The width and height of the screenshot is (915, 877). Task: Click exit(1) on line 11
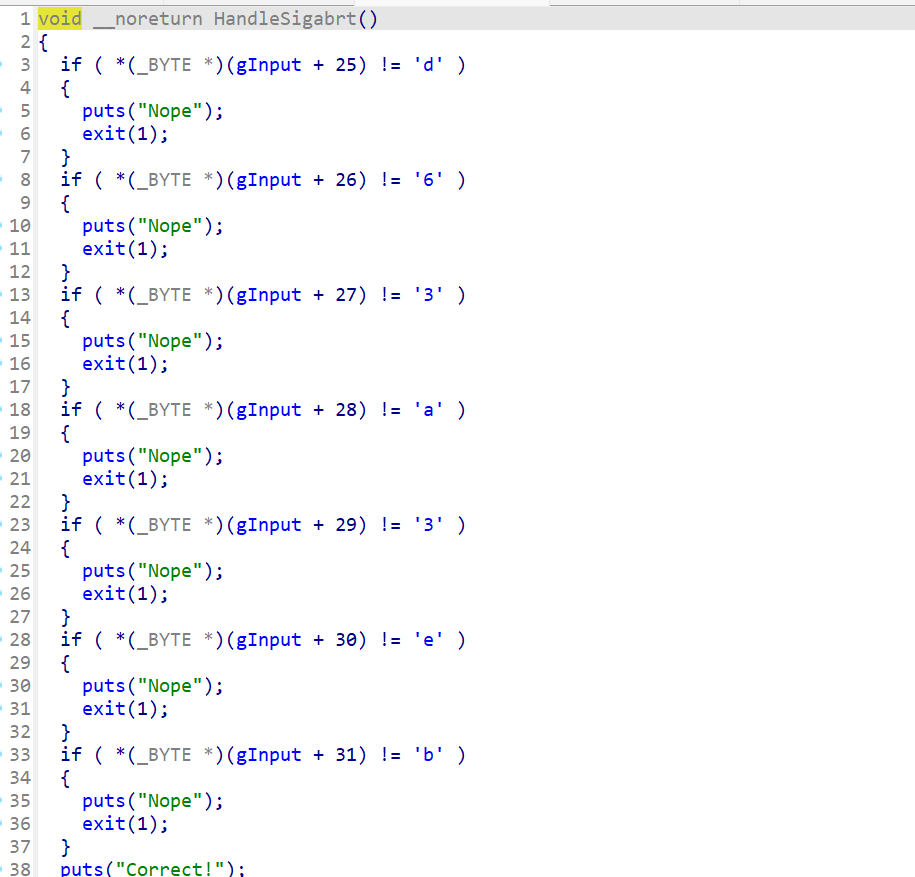(121, 249)
